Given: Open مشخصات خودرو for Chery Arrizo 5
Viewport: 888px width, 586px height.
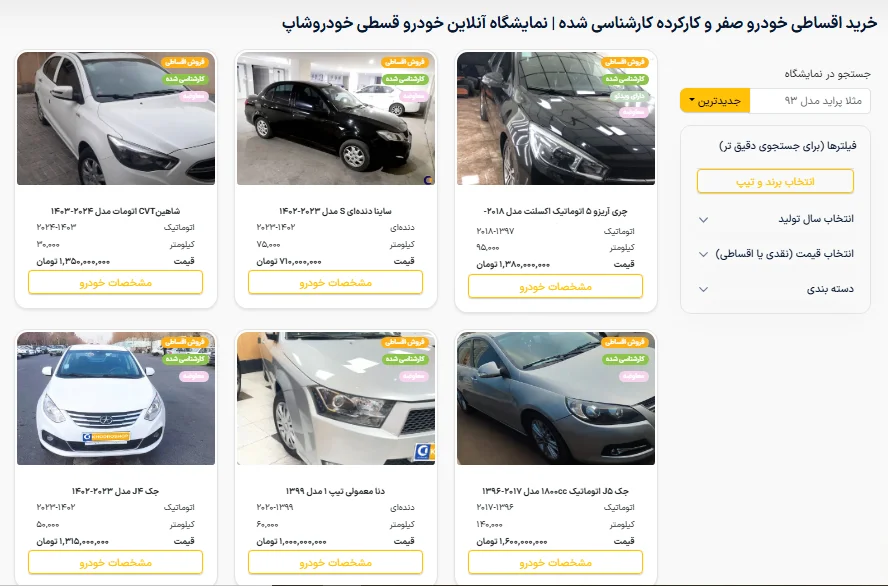Looking at the screenshot, I should click(555, 286).
